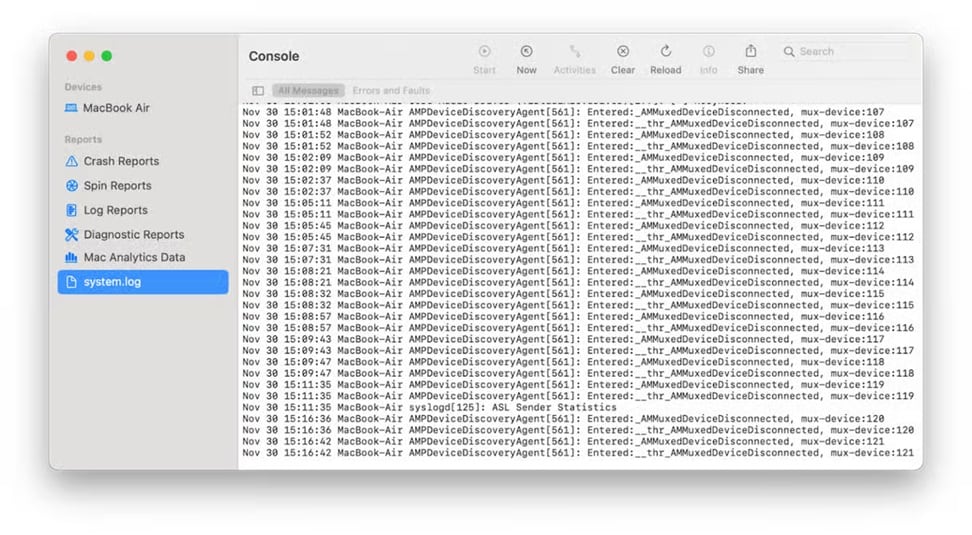Click the Log Reports document icon
972x535 pixels.
pyautogui.click(x=71, y=210)
